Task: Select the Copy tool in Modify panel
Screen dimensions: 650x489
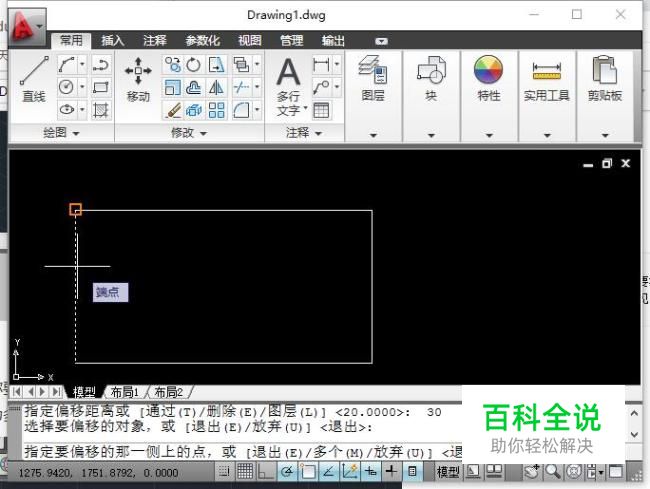Action: click(173, 64)
